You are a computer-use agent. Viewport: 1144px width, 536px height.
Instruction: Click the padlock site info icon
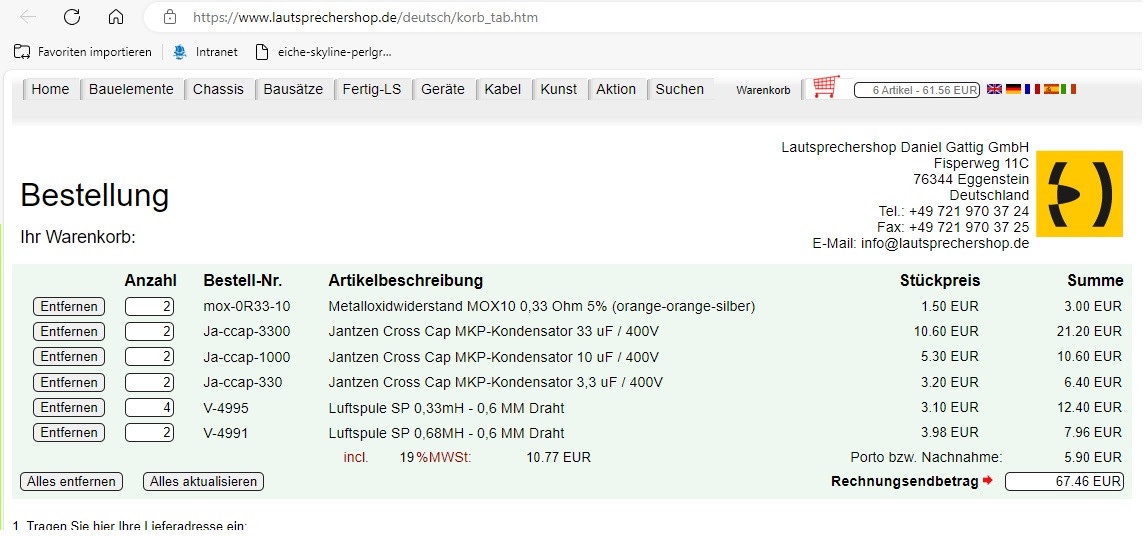(170, 17)
